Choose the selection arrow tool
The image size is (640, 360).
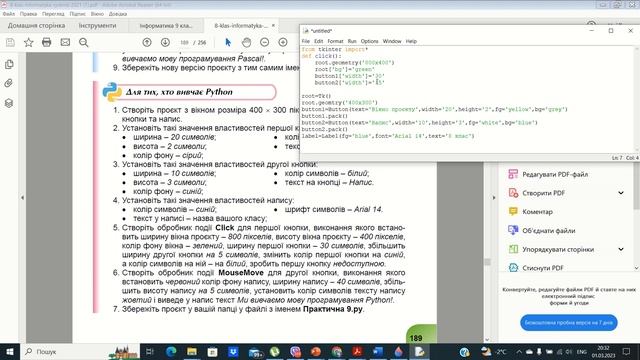click(x=228, y=42)
